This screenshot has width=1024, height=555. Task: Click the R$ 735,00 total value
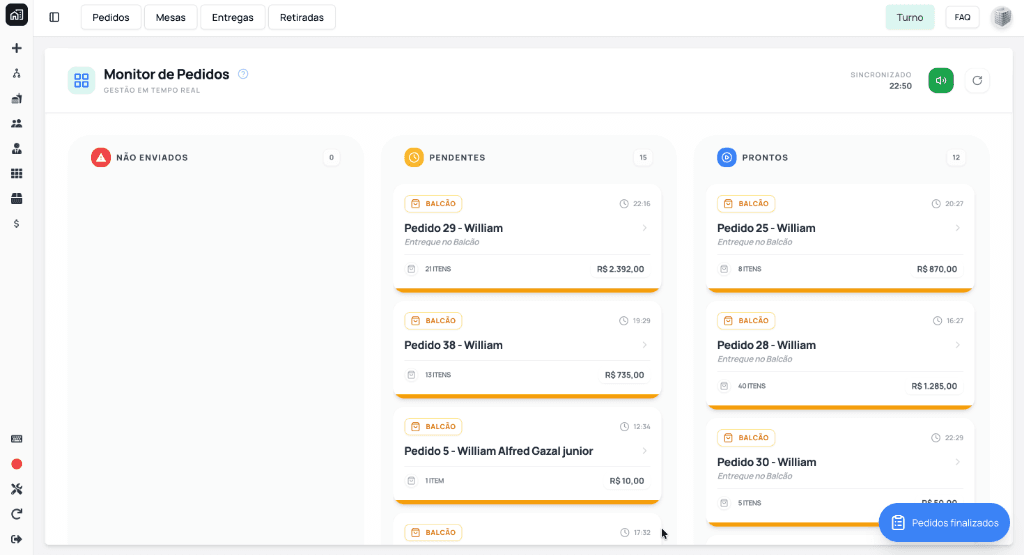coord(624,375)
